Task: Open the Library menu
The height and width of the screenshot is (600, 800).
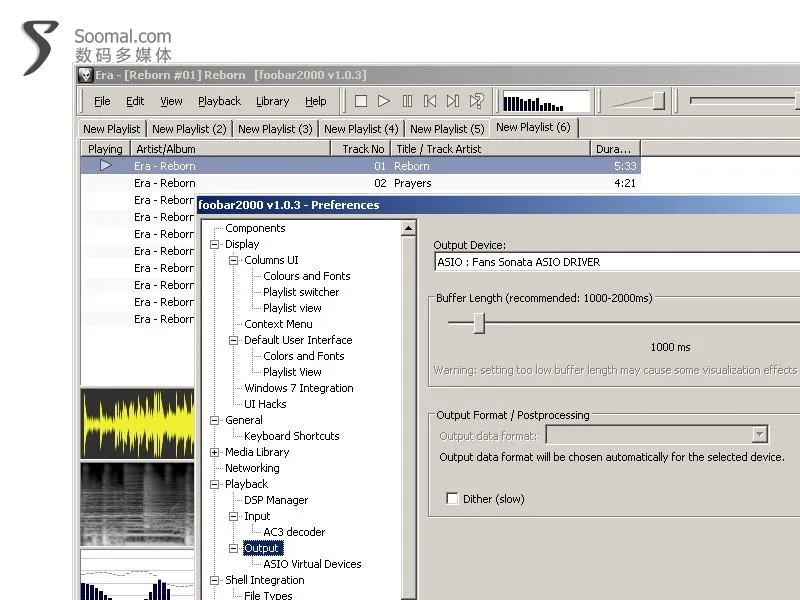Action: point(272,101)
